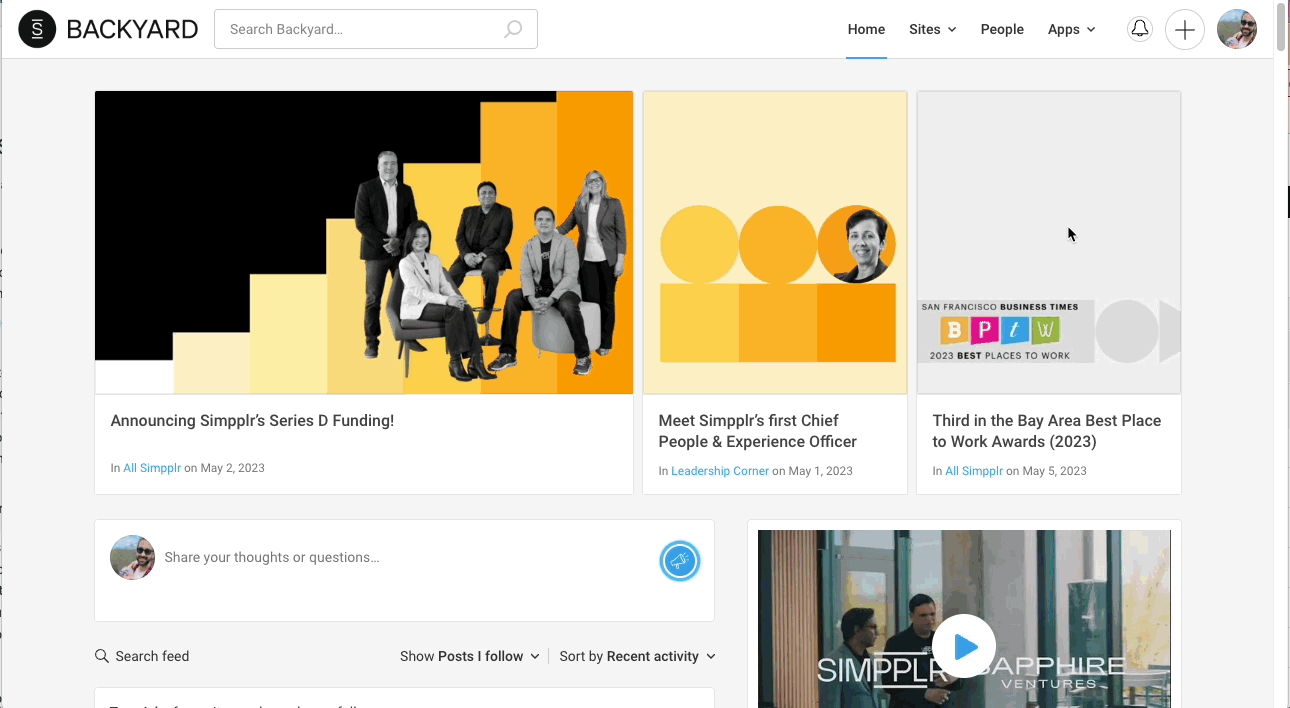This screenshot has width=1290, height=708.
Task: Click All Simpplr link dated May 2, 2023
Action: coord(152,468)
